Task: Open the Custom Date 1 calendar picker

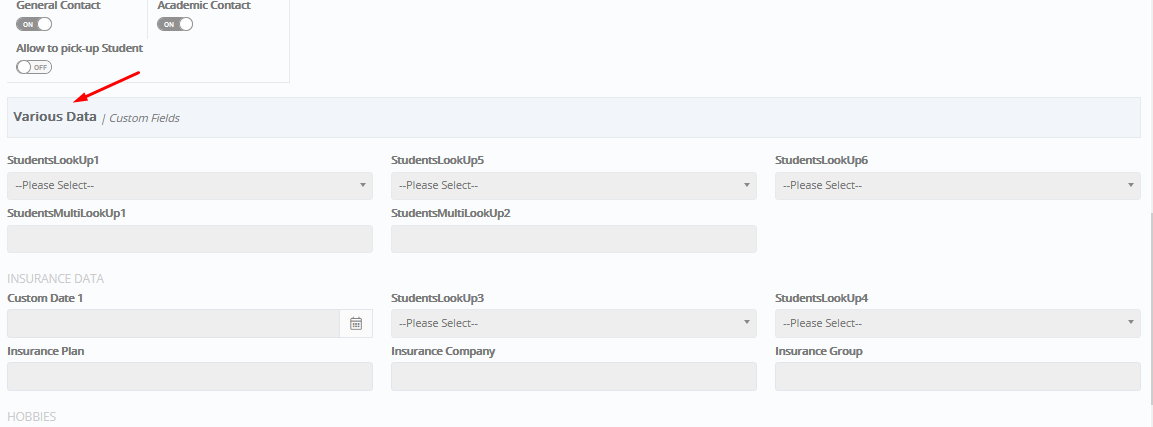Action: [x=356, y=323]
